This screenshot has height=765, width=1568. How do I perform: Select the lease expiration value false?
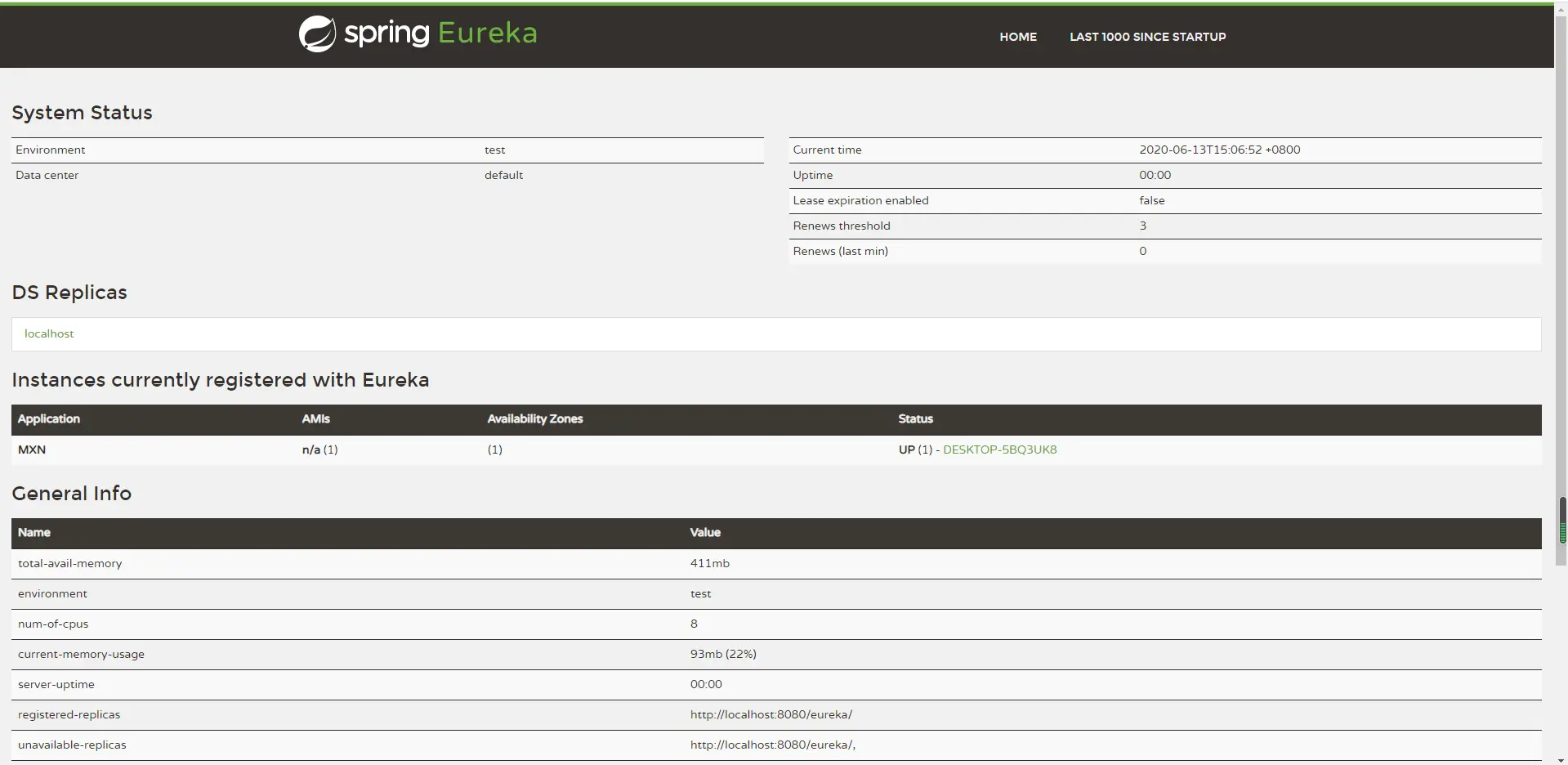pos(1152,200)
